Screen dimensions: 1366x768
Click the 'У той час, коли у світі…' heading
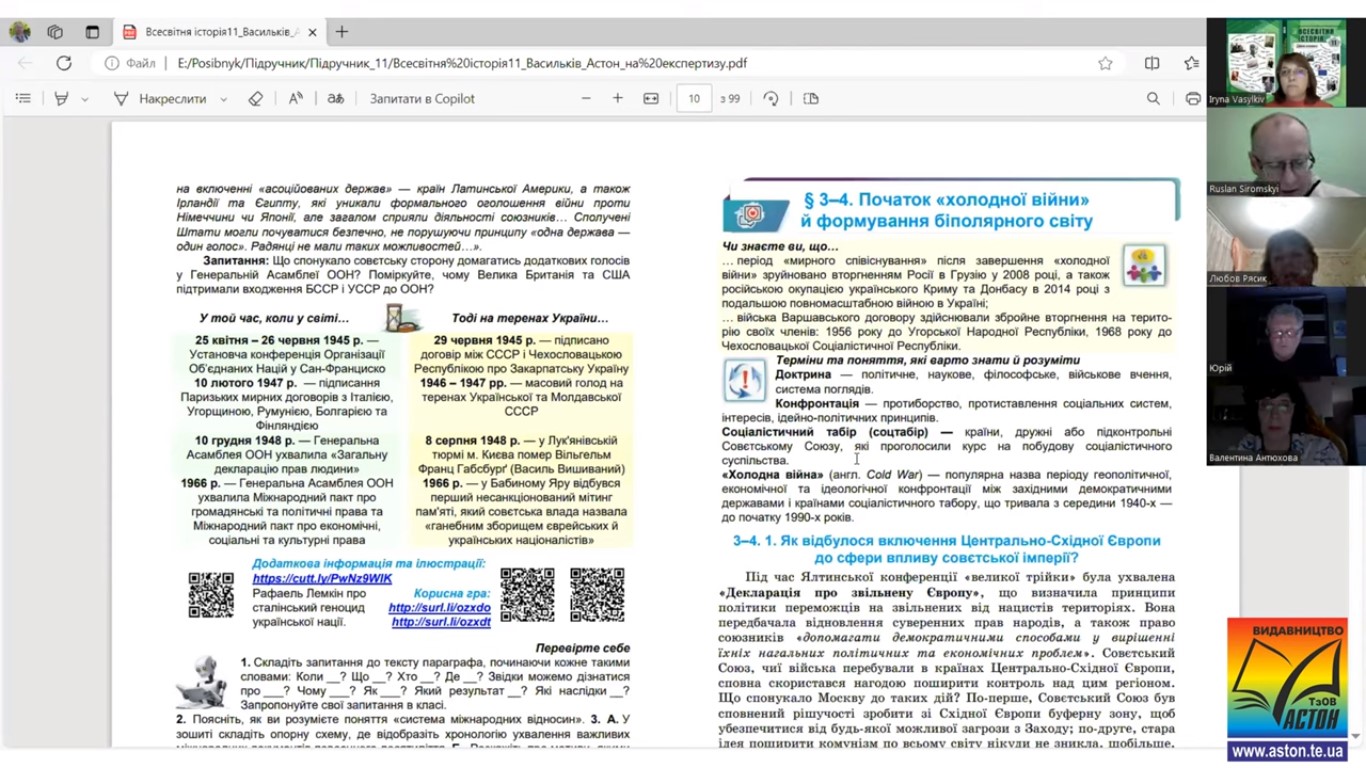pyautogui.click(x=274, y=318)
